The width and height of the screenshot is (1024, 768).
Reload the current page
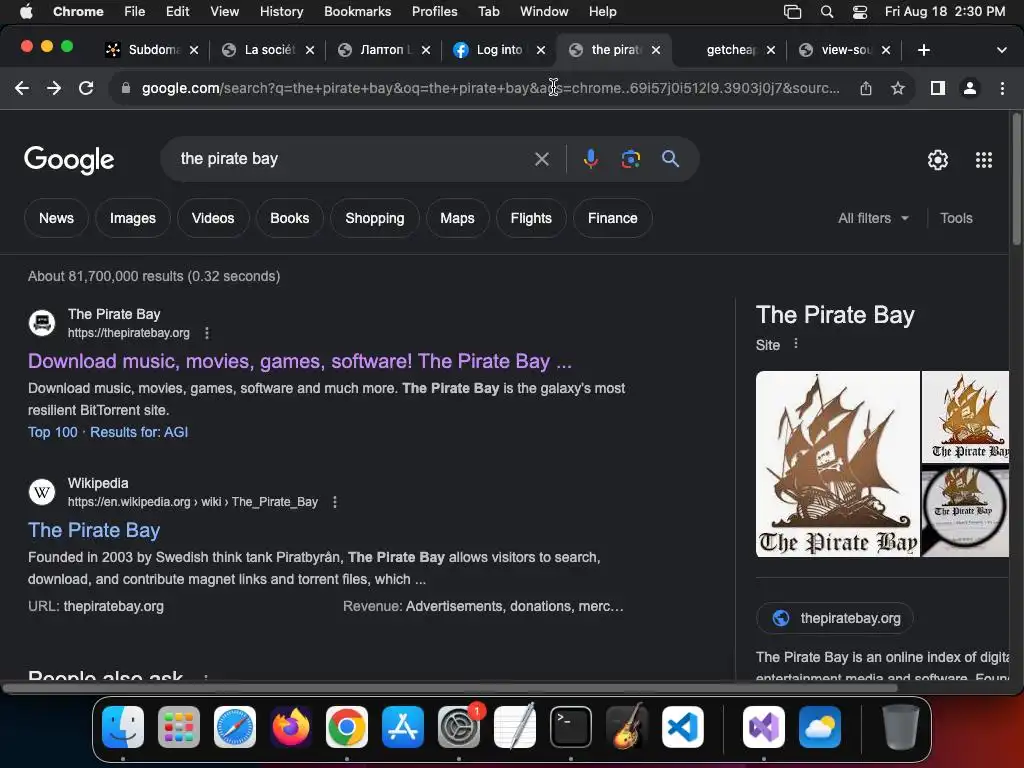86,88
